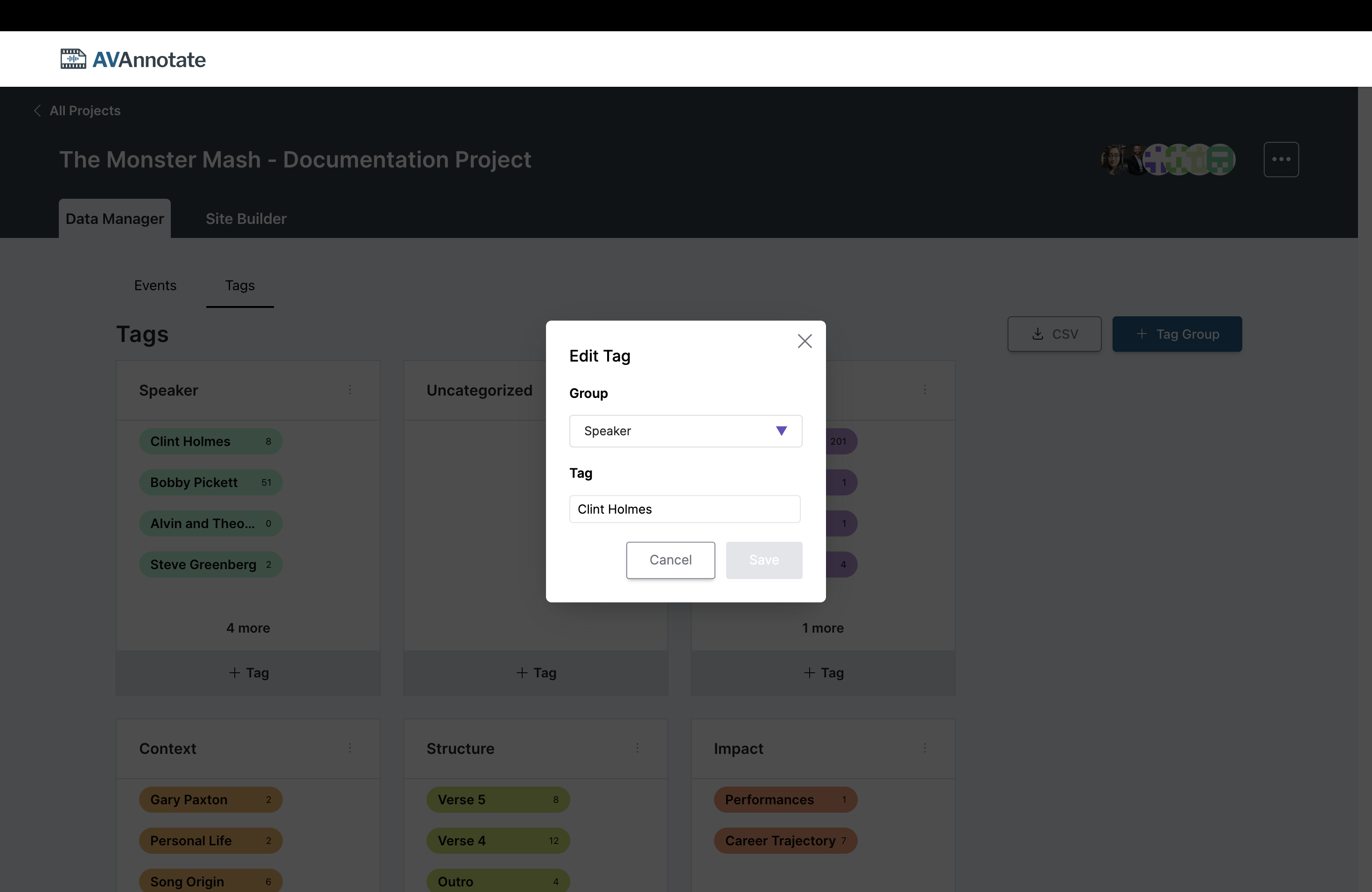This screenshot has width=1372, height=892.
Task: Click the Save button in dialog
Action: pos(763,559)
